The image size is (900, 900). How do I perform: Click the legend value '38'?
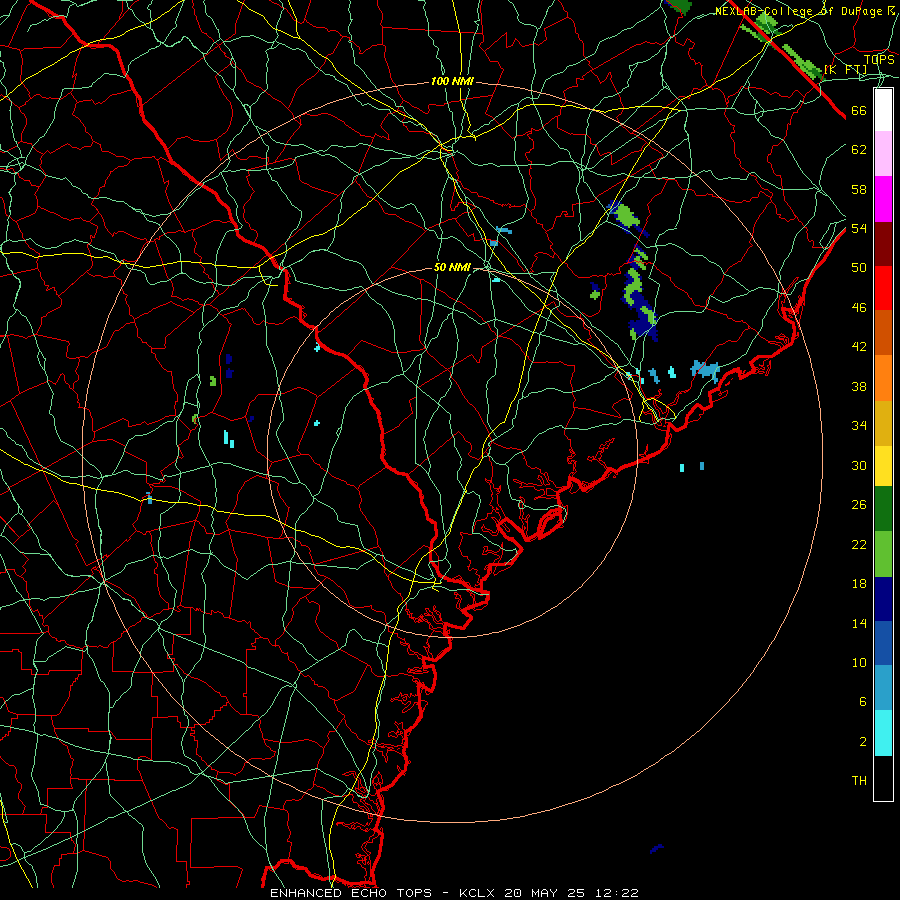point(859,386)
